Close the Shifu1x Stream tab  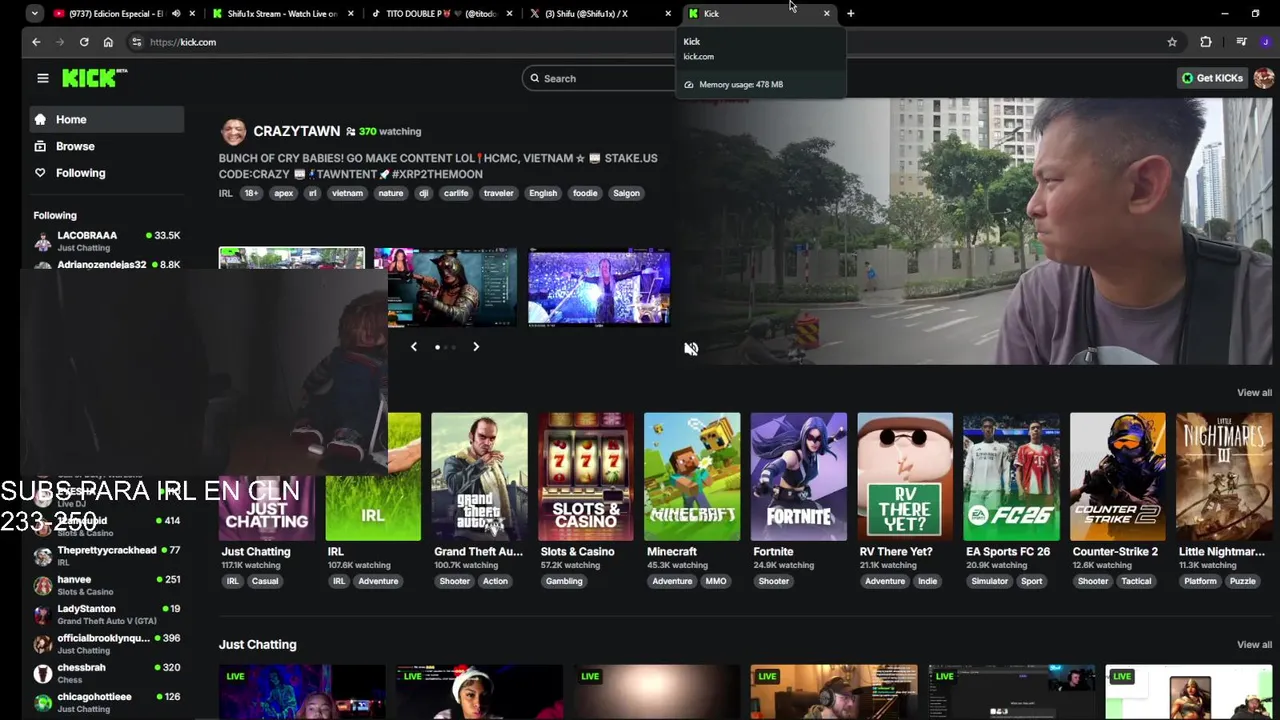point(350,13)
